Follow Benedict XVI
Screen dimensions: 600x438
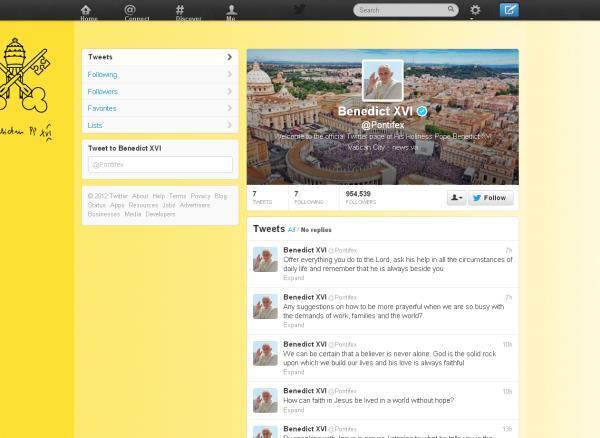tap(491, 198)
